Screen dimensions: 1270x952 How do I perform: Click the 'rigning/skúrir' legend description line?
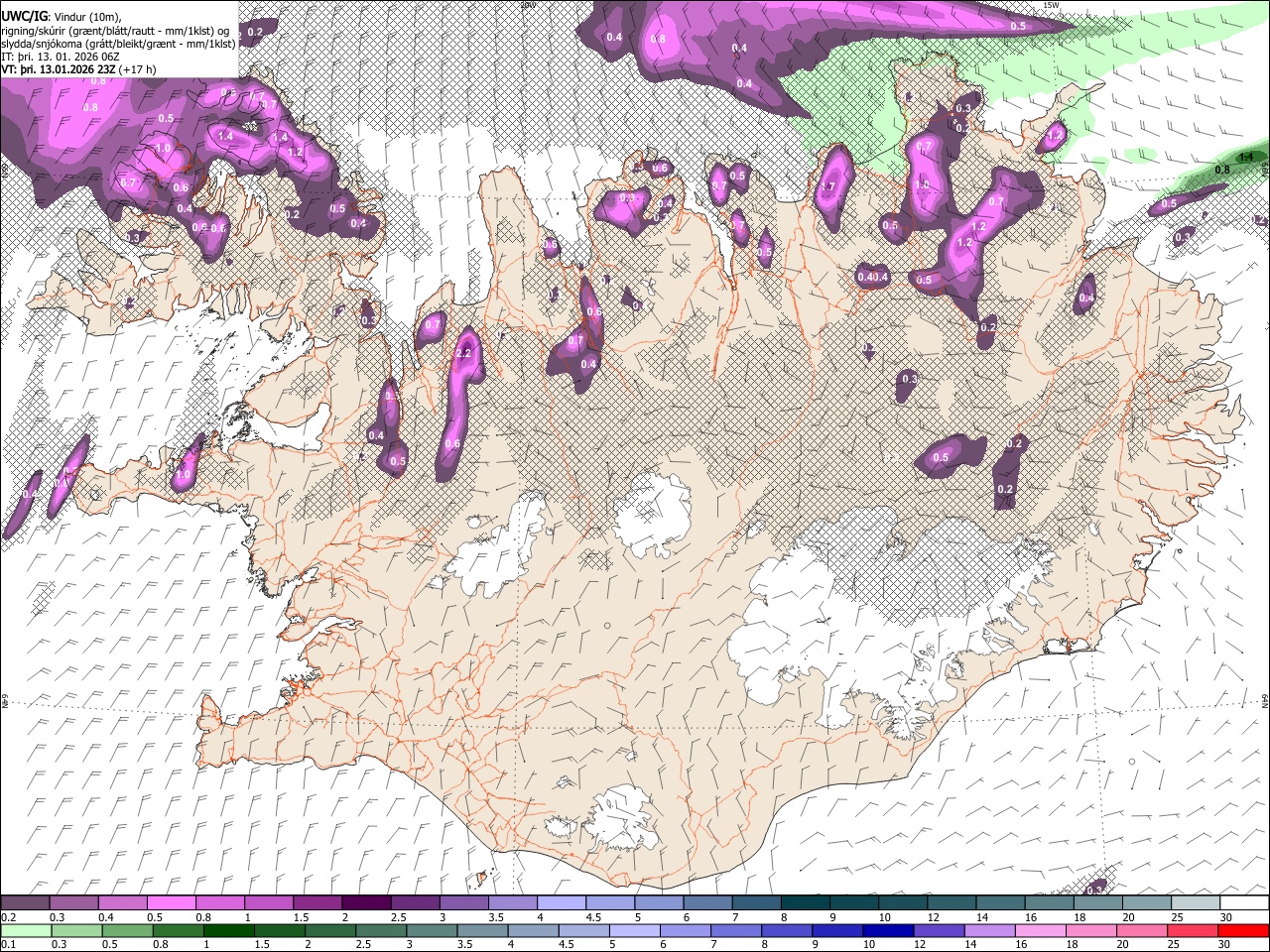pos(116,31)
